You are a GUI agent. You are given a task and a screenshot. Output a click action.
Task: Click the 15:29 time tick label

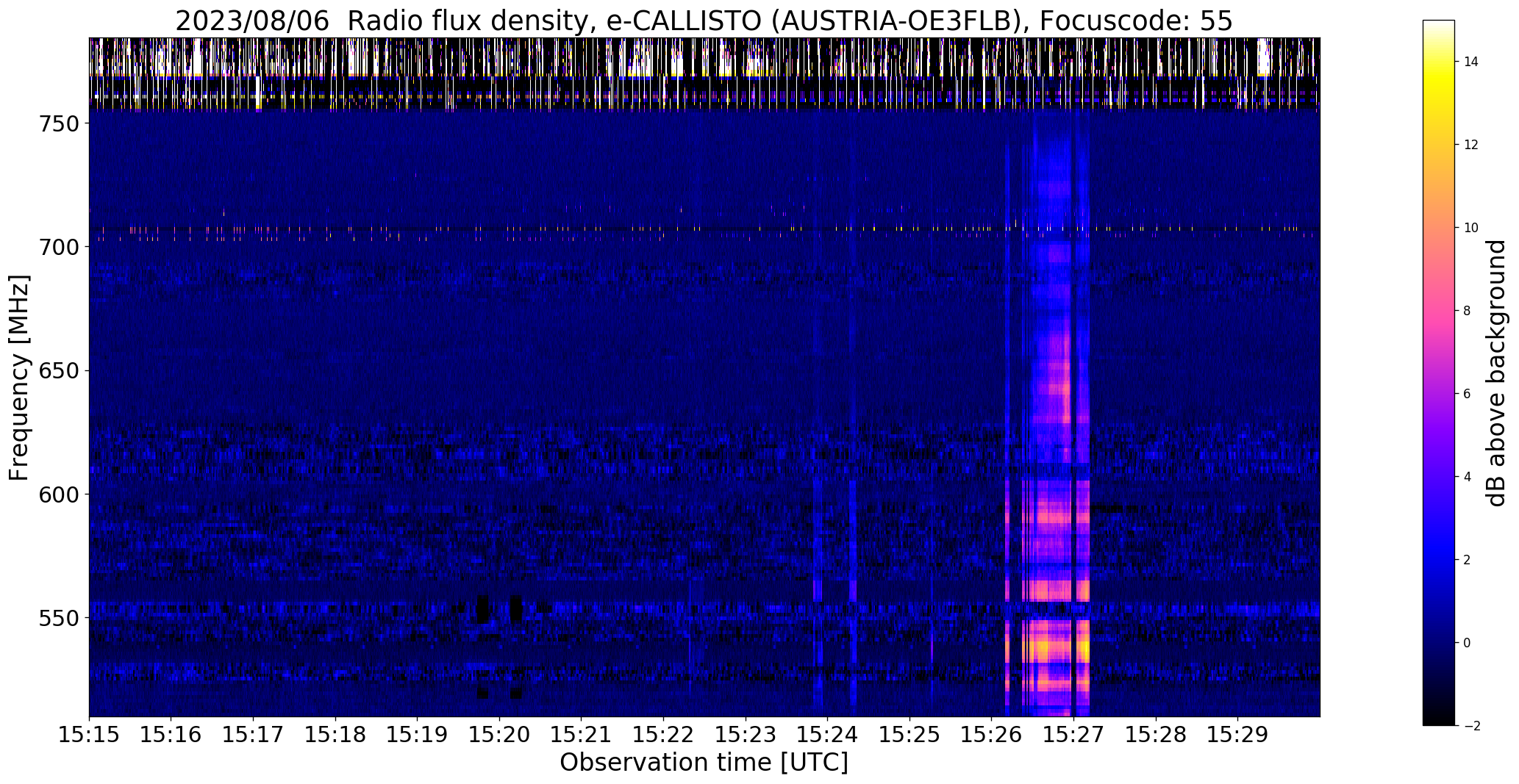click(x=1238, y=734)
